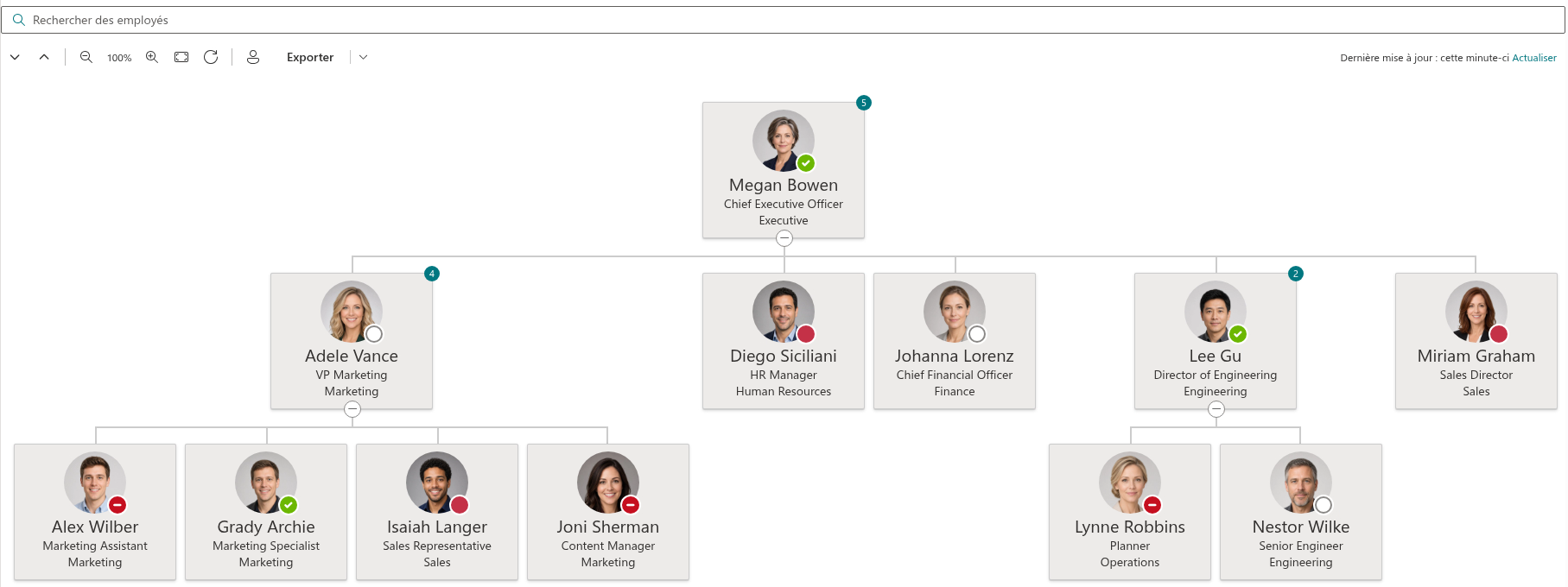
Task: Click Adele Vance's offline status icon
Action: (374, 334)
